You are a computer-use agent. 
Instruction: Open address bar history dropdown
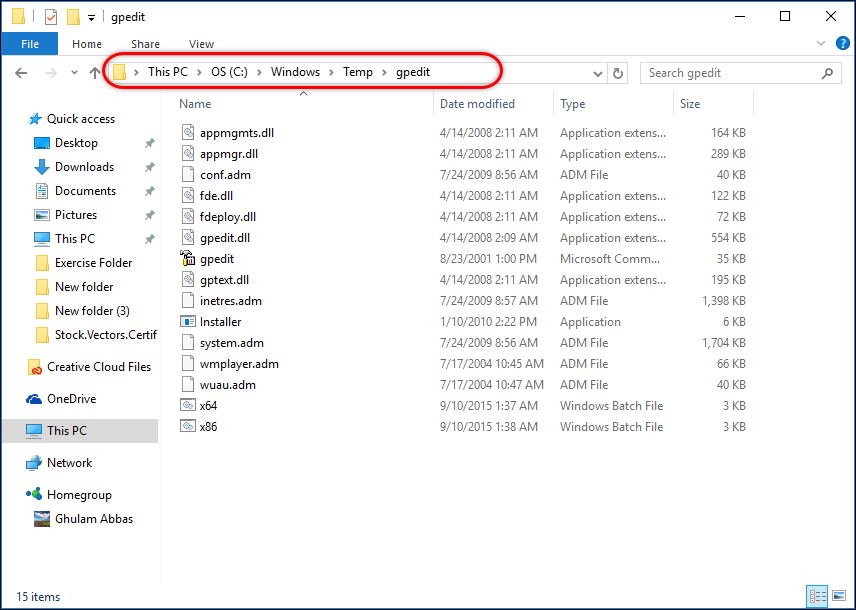point(598,73)
